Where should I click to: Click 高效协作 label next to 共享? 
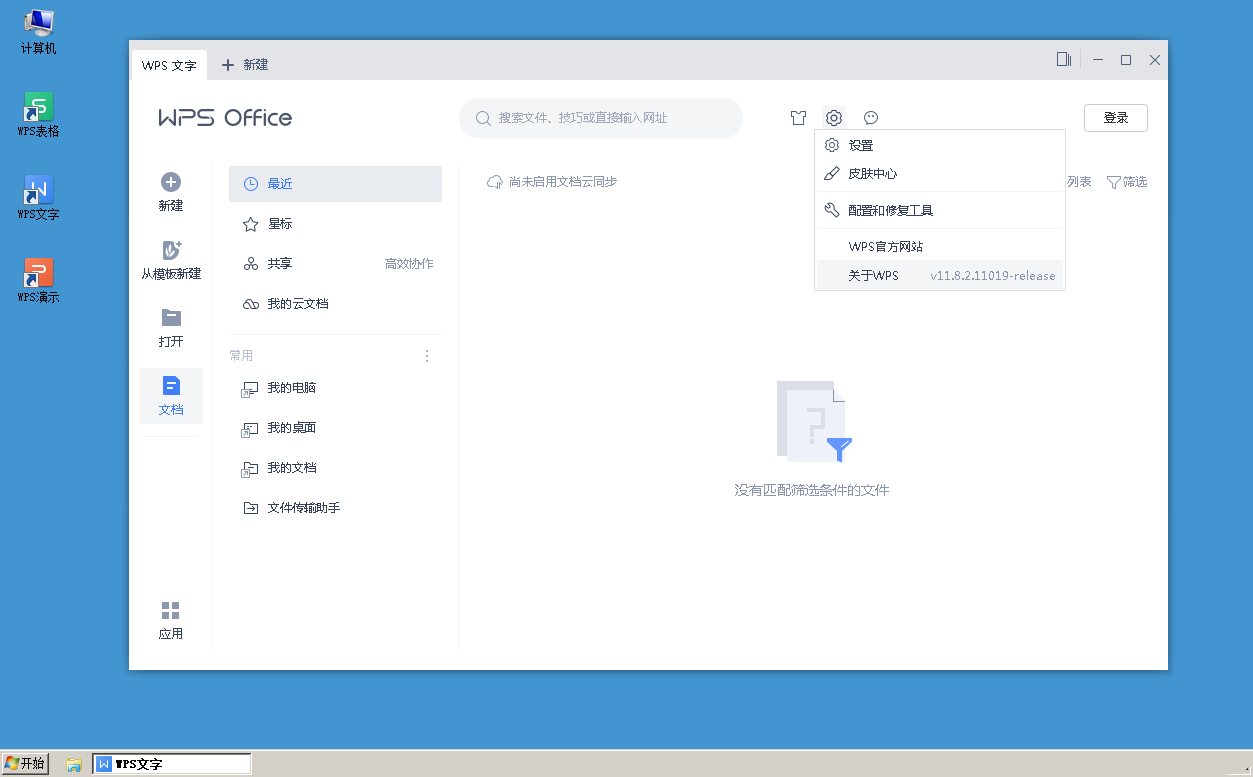click(409, 264)
